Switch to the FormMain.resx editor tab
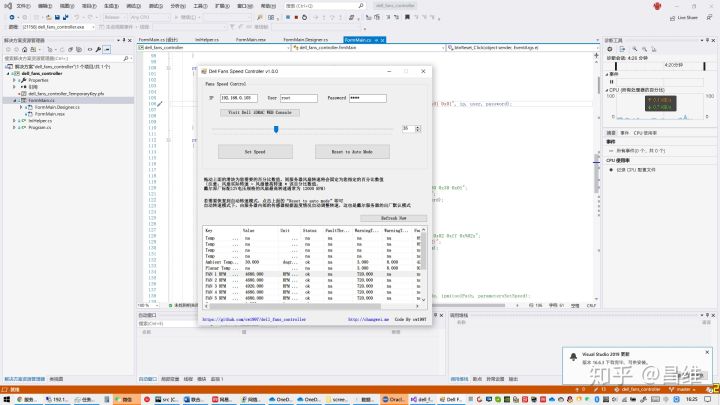720x405 pixels. 251,40
